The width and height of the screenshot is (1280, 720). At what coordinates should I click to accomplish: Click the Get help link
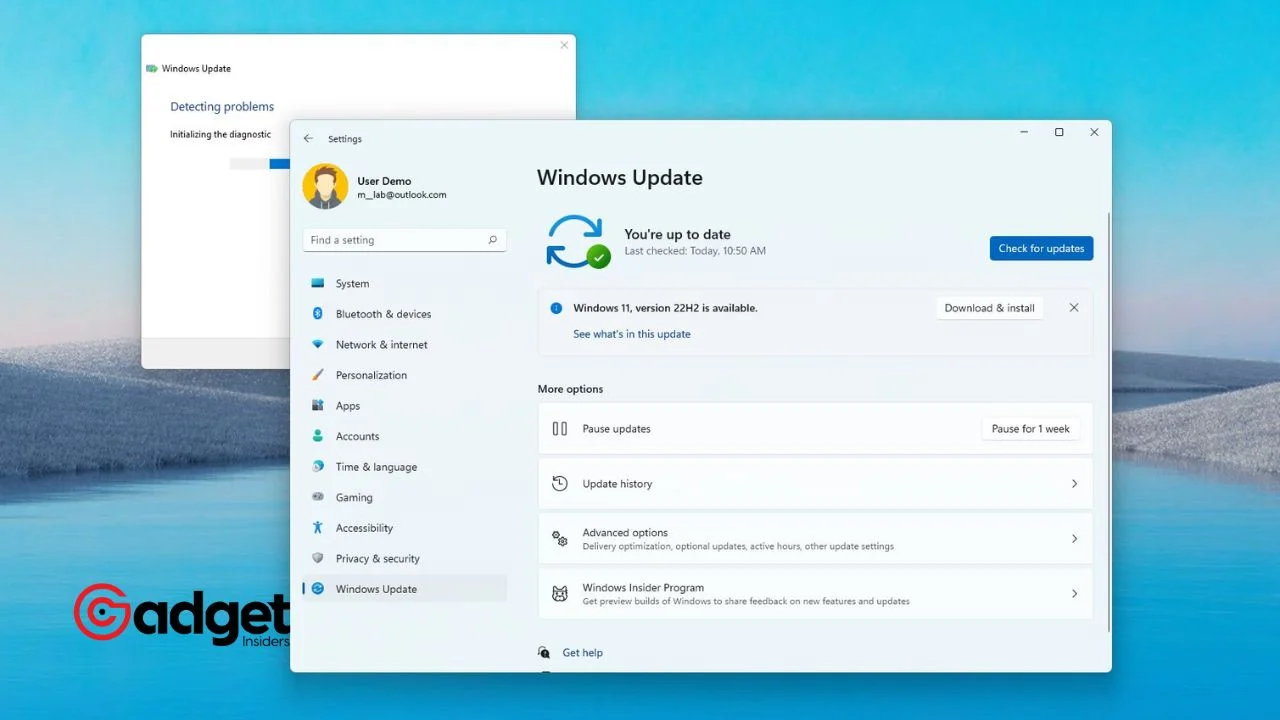pyautogui.click(x=582, y=653)
